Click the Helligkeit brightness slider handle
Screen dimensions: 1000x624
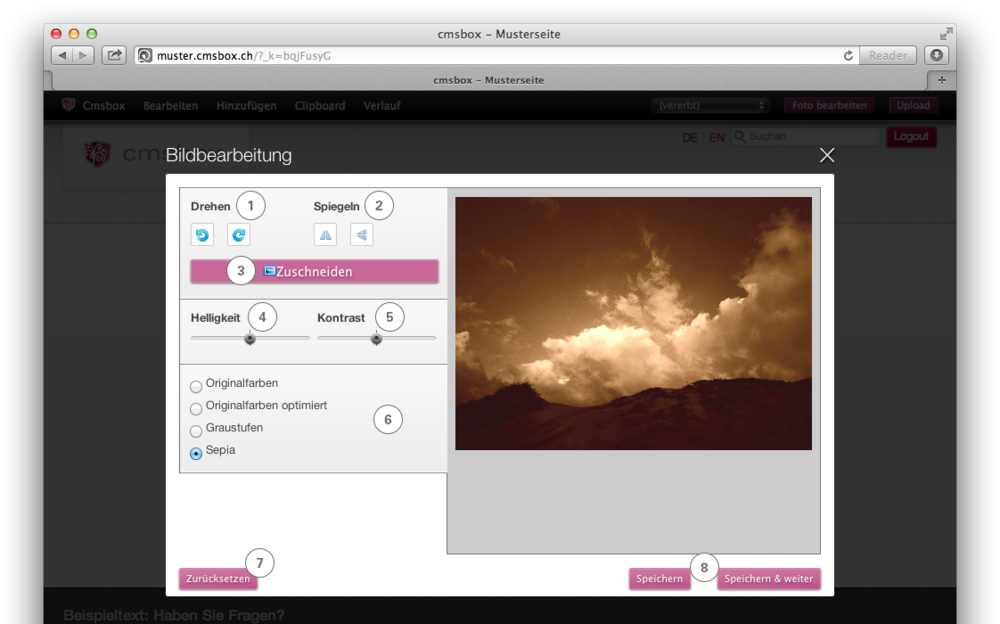(250, 338)
